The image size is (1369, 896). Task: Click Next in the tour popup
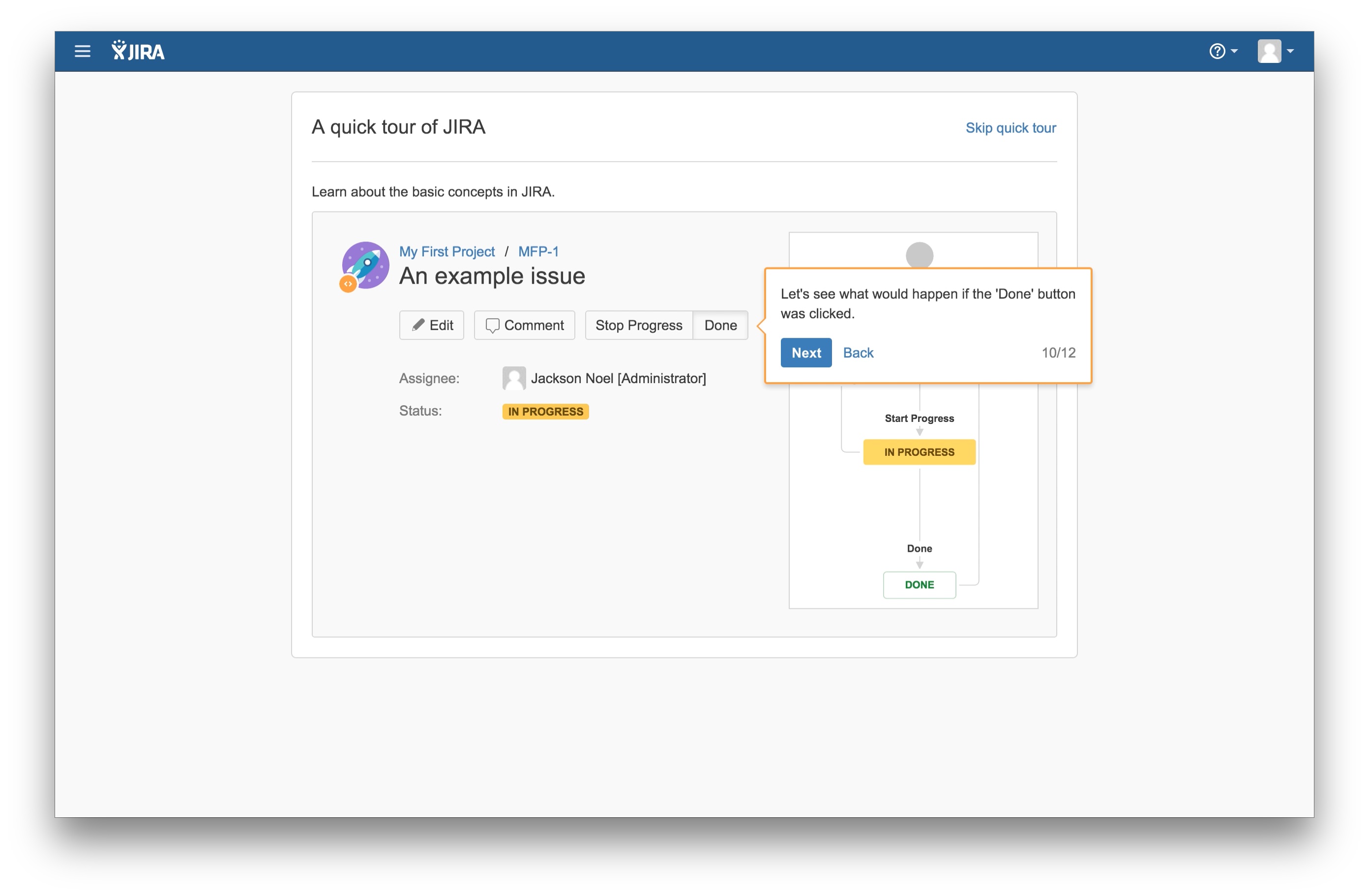coord(805,353)
